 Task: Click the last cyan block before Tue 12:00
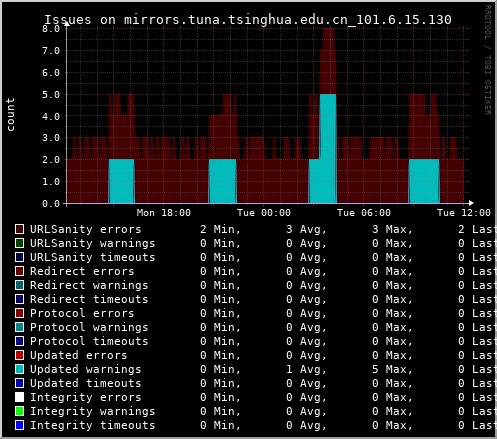pos(424,181)
